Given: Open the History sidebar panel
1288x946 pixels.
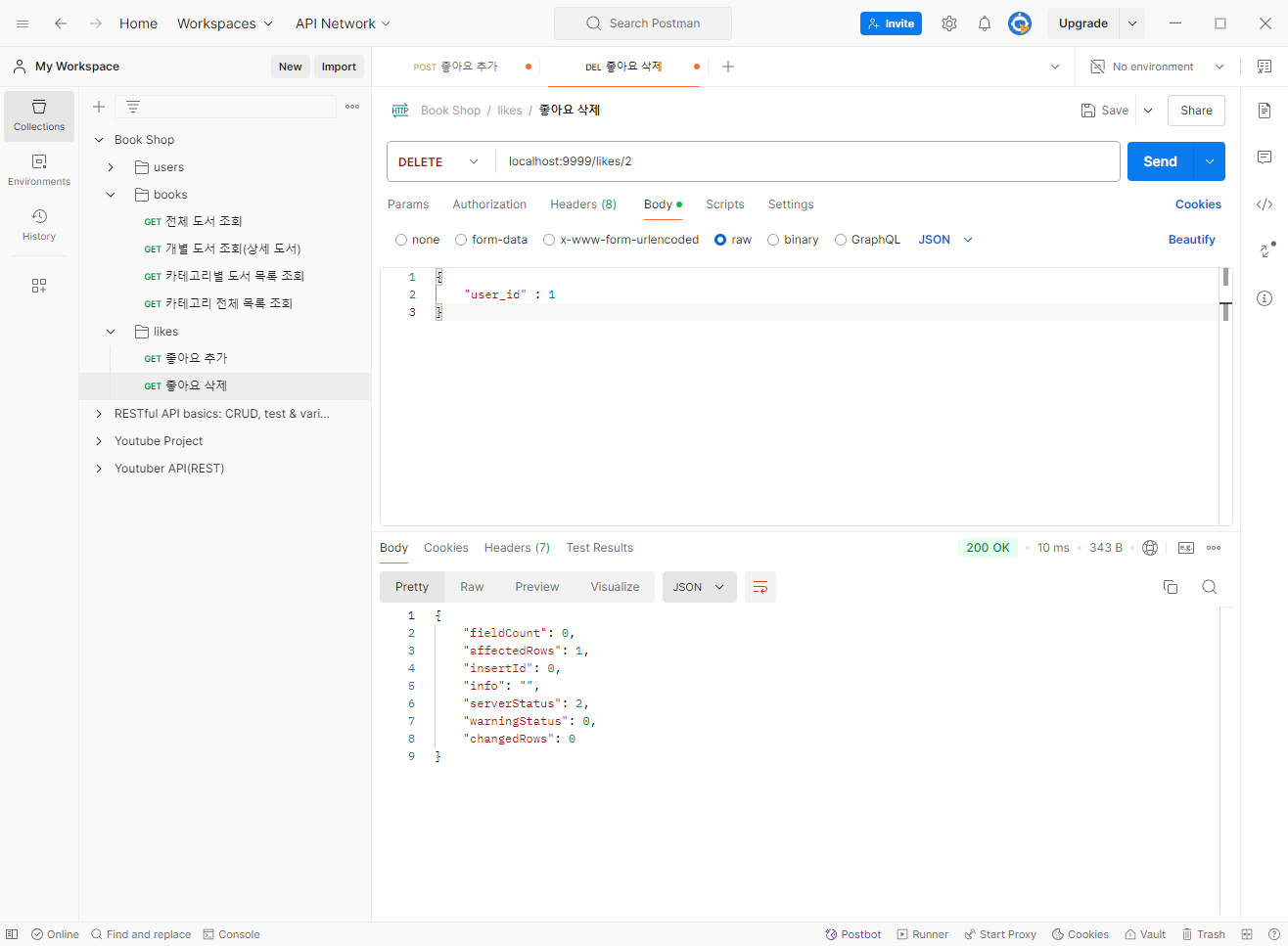Looking at the screenshot, I should (x=39, y=225).
